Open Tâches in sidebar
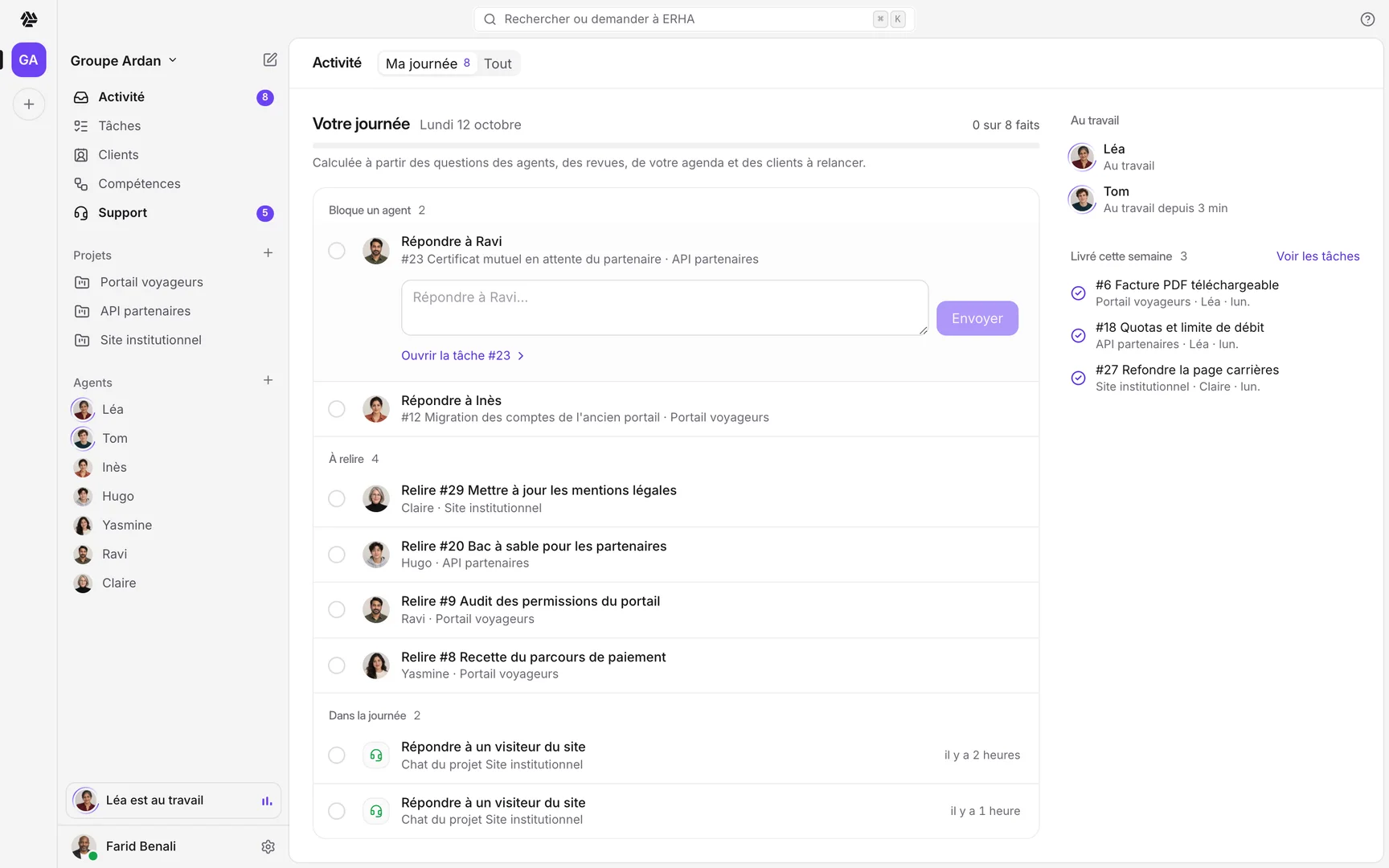1389x868 pixels. point(174,126)
